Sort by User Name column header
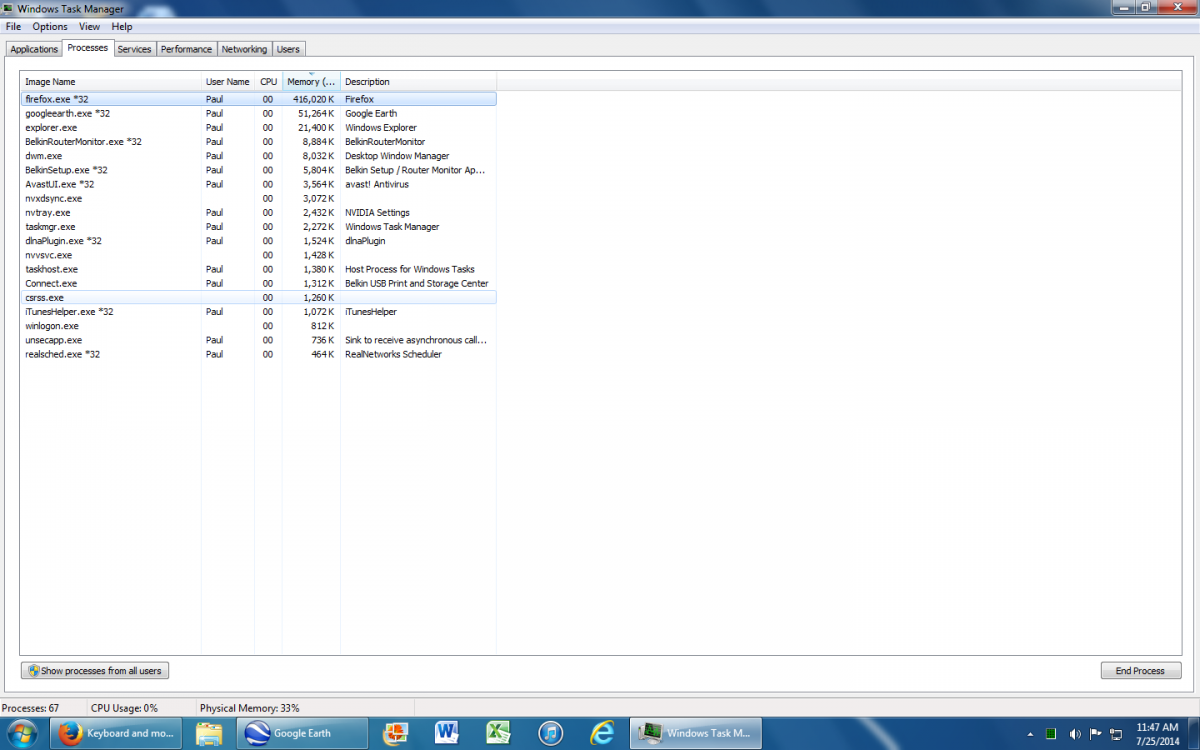 228,82
